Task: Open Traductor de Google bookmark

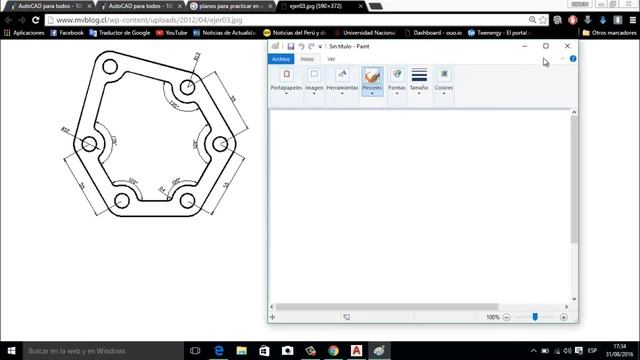Action: pos(120,33)
